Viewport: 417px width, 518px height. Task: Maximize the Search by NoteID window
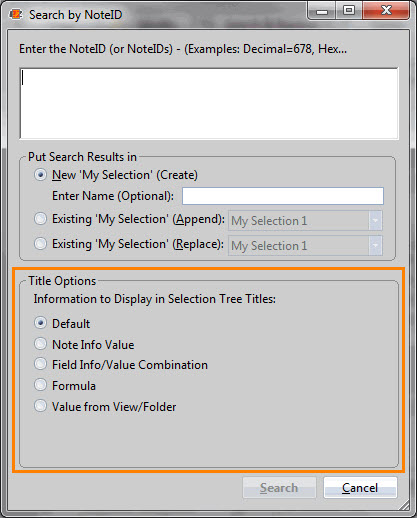point(349,11)
